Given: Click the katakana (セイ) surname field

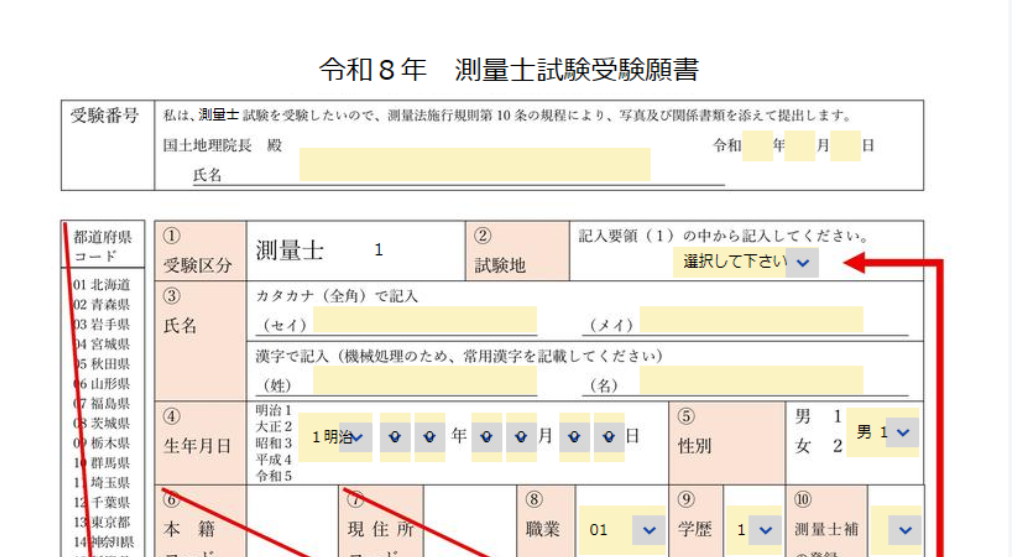Looking at the screenshot, I should click(x=424, y=322).
